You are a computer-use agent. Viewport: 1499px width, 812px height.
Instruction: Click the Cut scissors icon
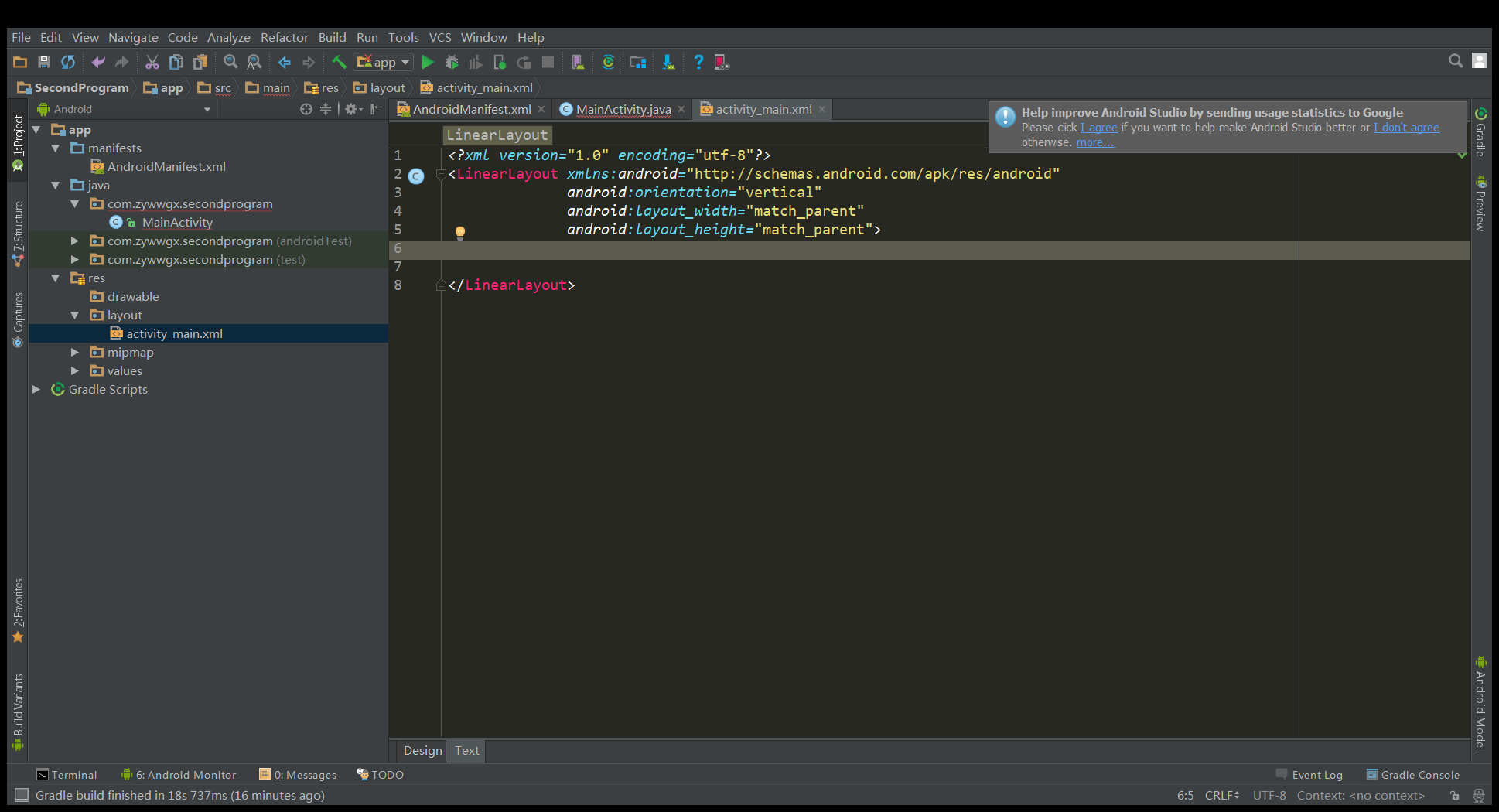coord(152,63)
